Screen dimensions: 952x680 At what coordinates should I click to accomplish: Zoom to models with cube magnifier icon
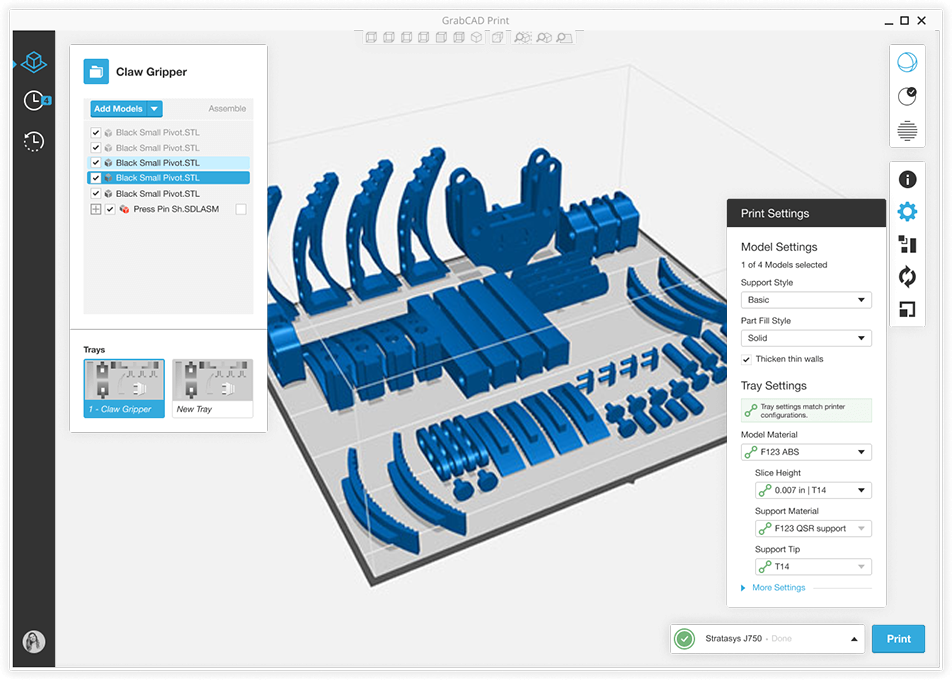click(x=544, y=38)
